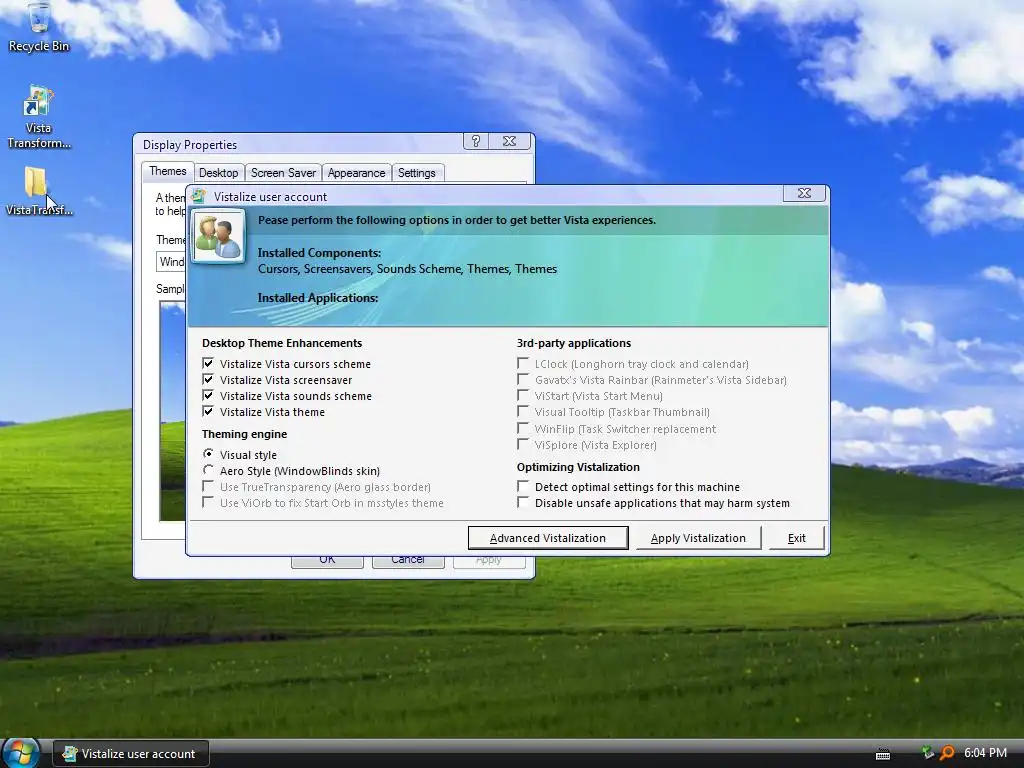Switch to Themes tab in Display Properties

click(167, 171)
